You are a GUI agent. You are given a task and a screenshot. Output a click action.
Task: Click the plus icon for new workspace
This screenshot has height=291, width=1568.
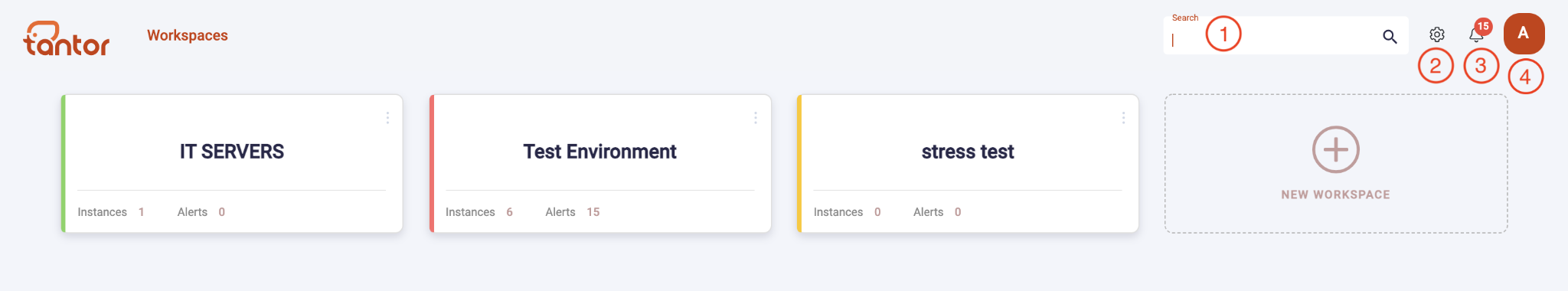[1335, 149]
